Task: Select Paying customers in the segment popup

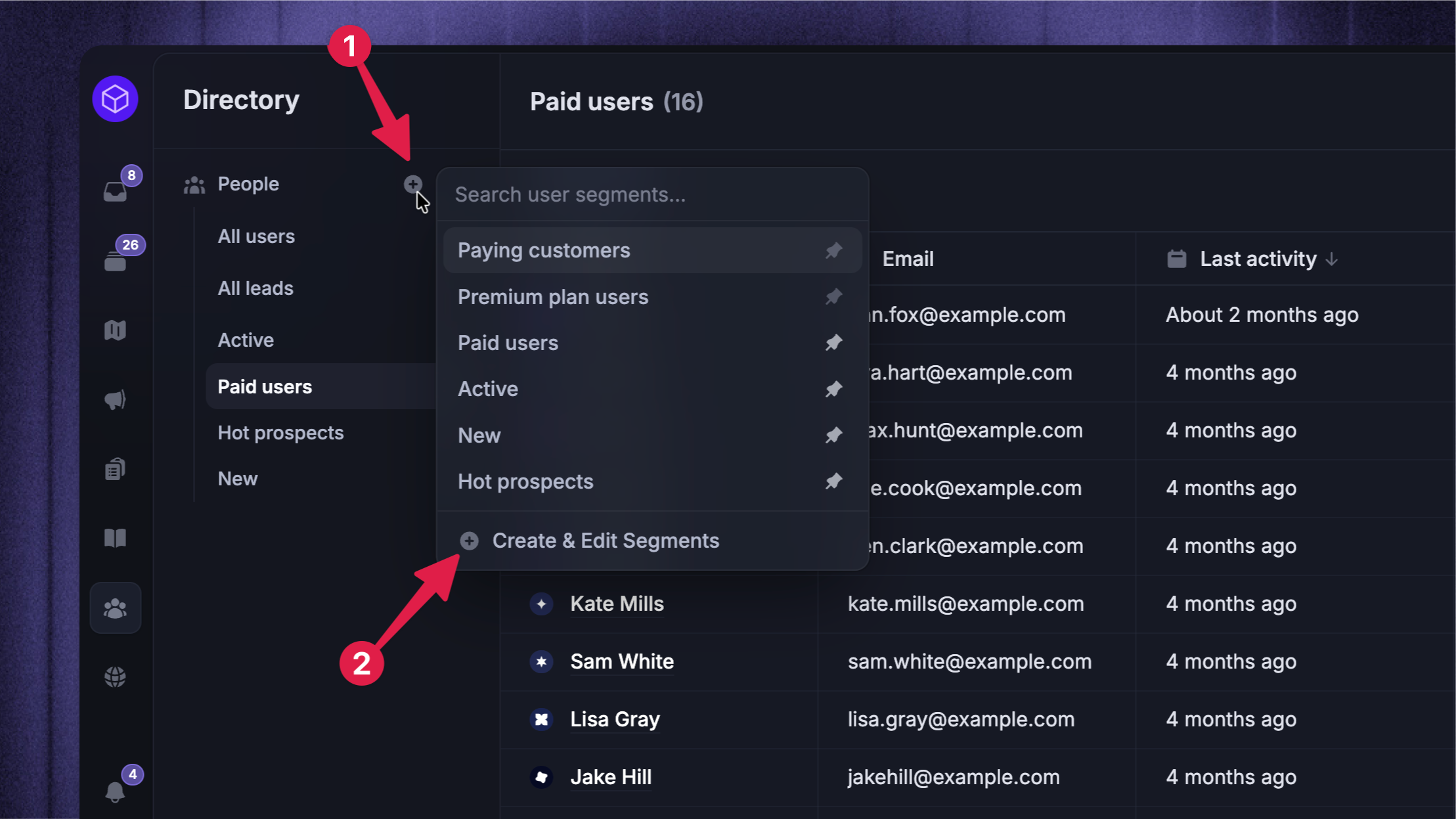Action: pyautogui.click(x=652, y=250)
